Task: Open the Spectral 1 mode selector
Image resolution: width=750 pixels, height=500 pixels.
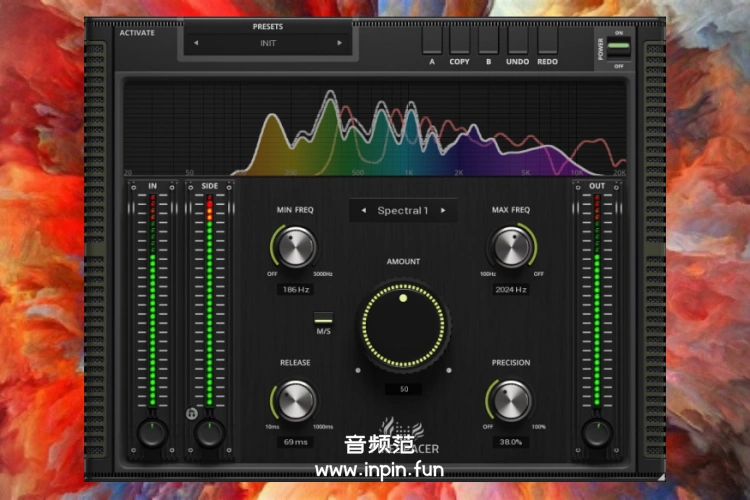Action: (x=403, y=211)
